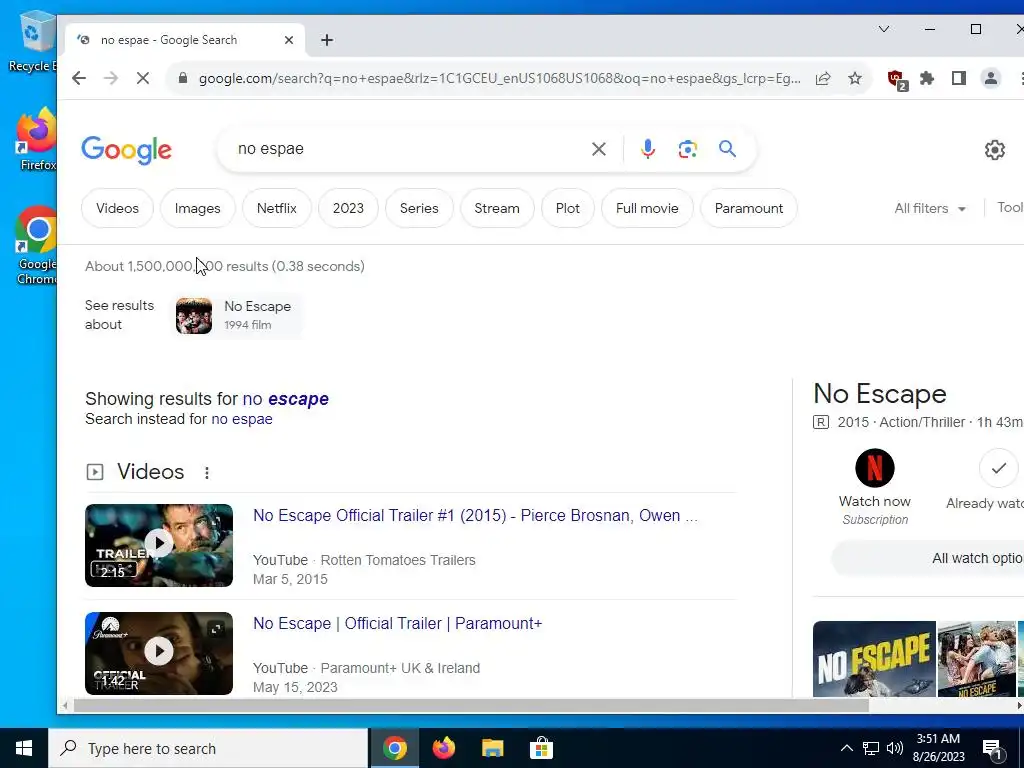The height and width of the screenshot is (768, 1024).
Task: Close the 'no espae - Google Search' tab
Action: (x=289, y=40)
